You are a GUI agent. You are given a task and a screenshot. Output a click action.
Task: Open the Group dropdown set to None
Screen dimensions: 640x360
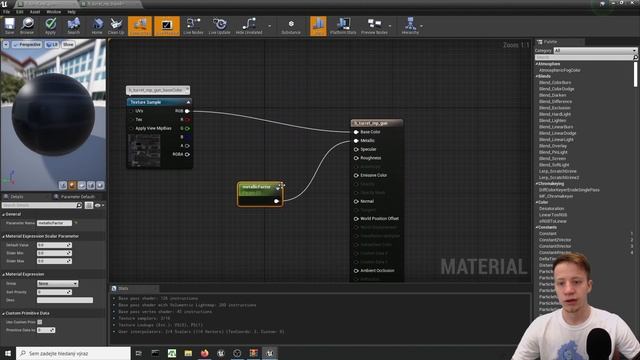coord(58,284)
